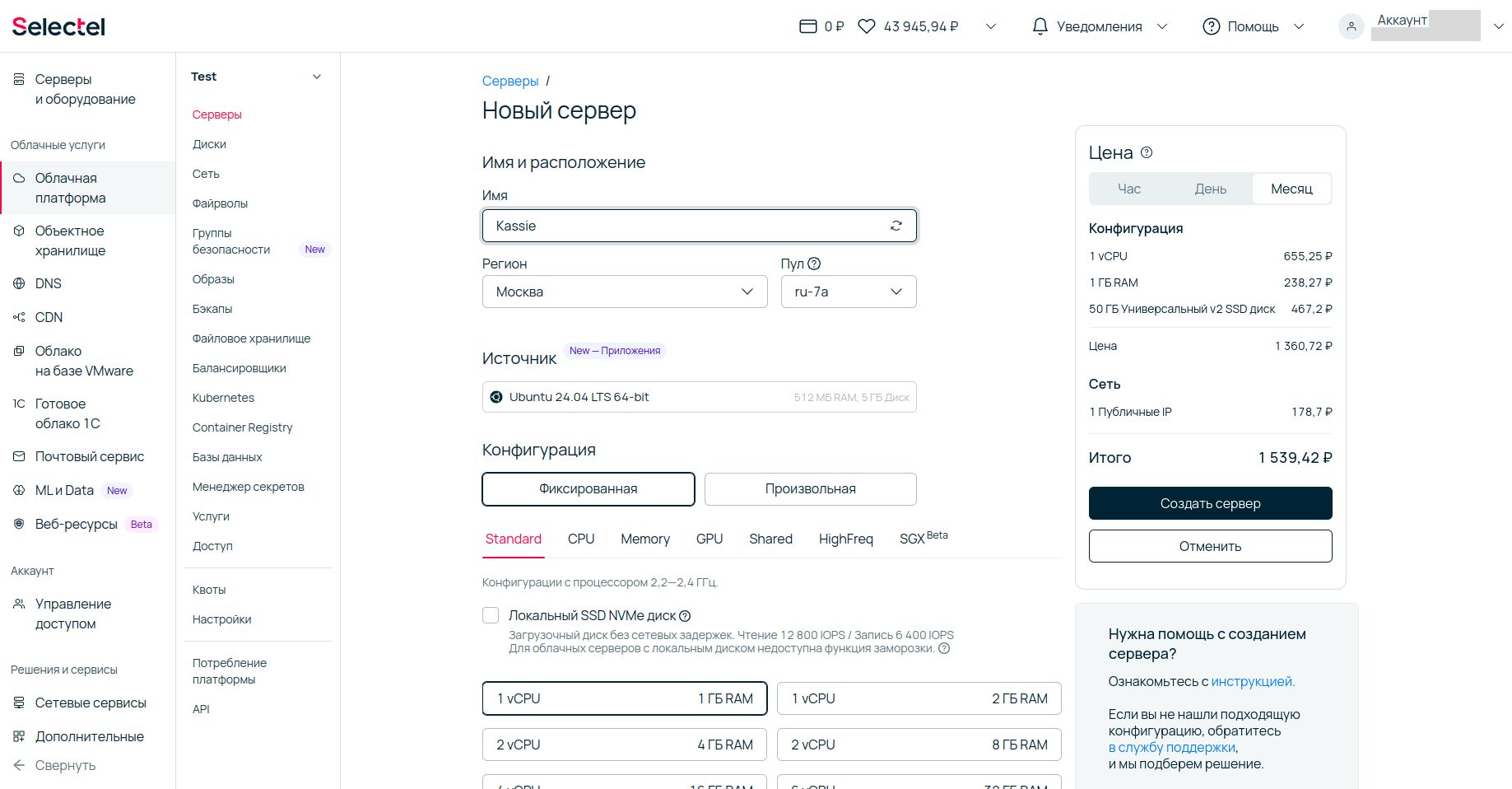Click the info icon next to Локальный SSD NVMe диск
The width and height of the screenshot is (1512, 789).
click(685, 616)
